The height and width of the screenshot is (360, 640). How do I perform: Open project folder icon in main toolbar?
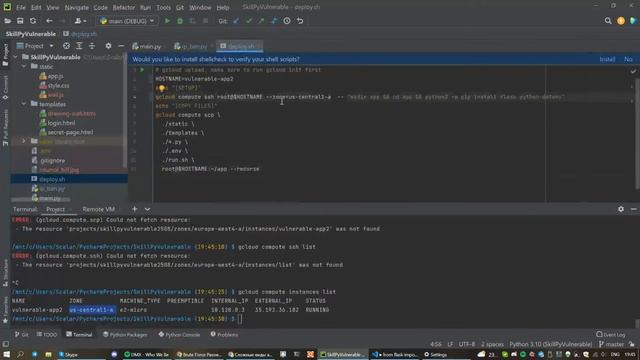coord(7,21)
